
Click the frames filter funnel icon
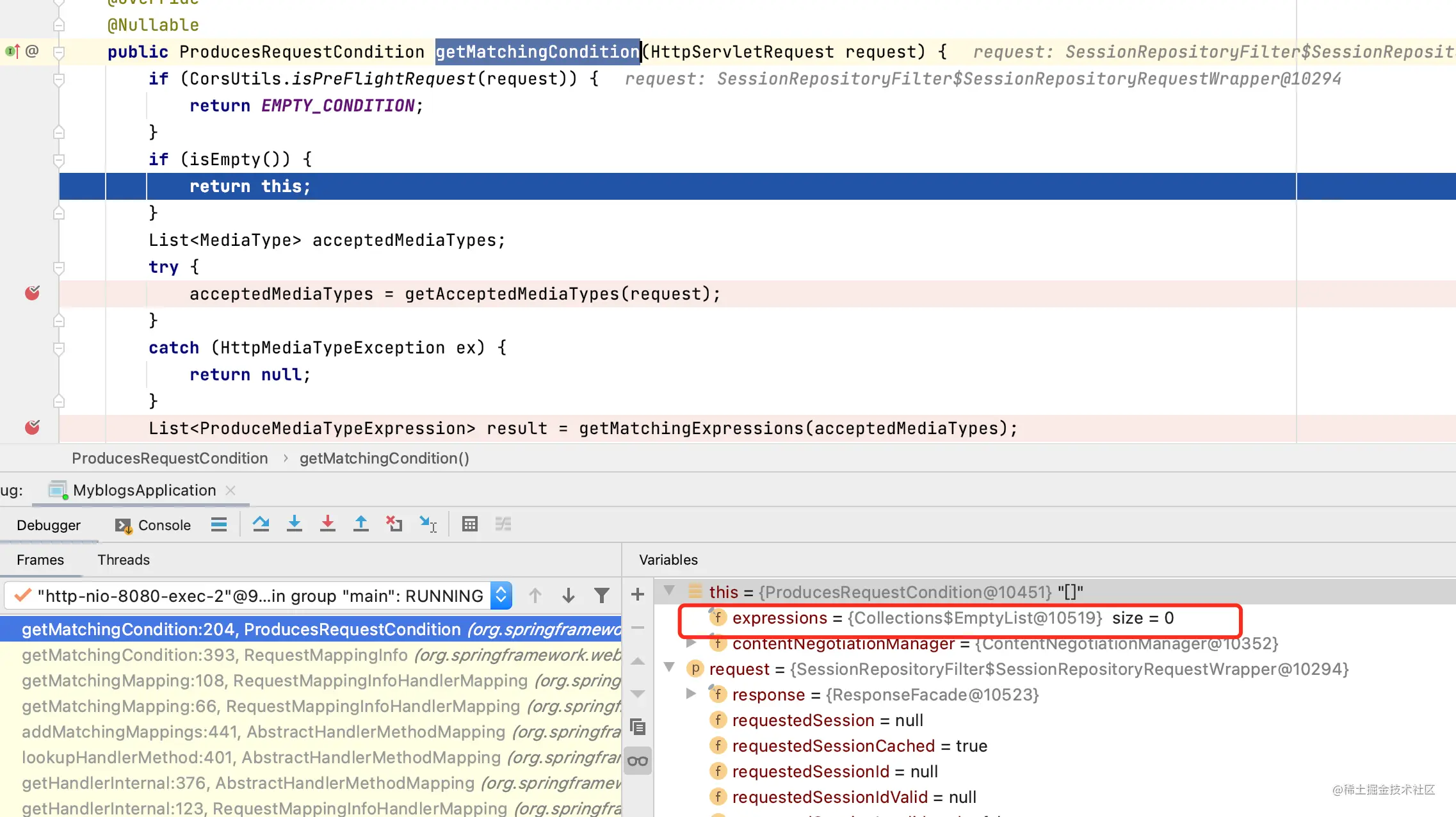point(602,596)
